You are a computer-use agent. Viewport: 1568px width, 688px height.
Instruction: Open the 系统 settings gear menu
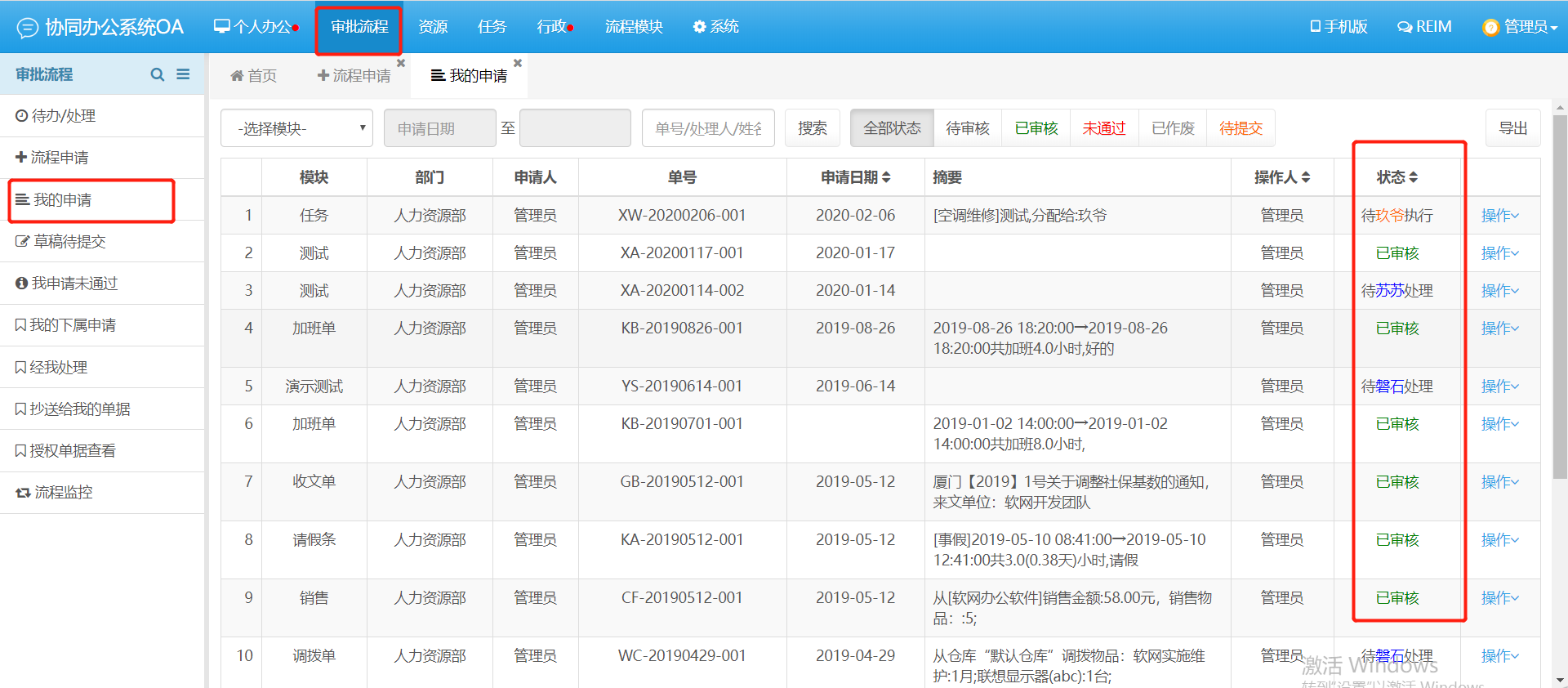click(716, 27)
